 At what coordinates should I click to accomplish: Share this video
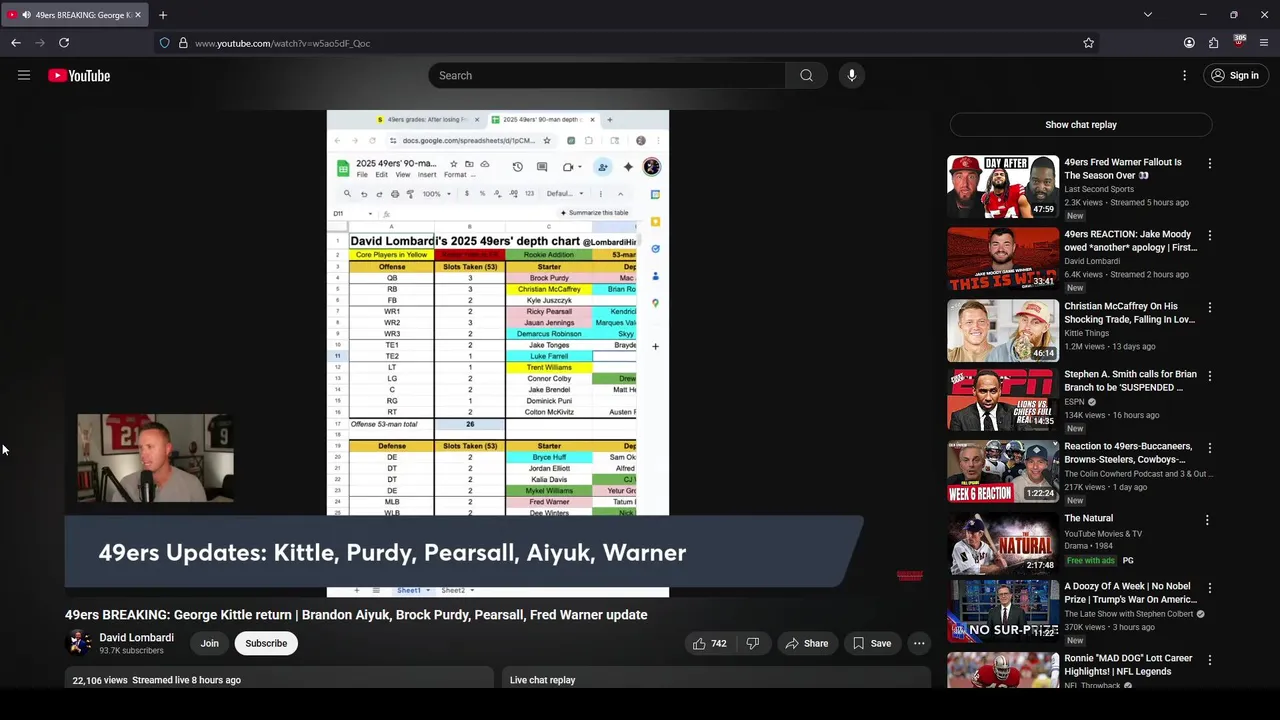[x=806, y=643]
